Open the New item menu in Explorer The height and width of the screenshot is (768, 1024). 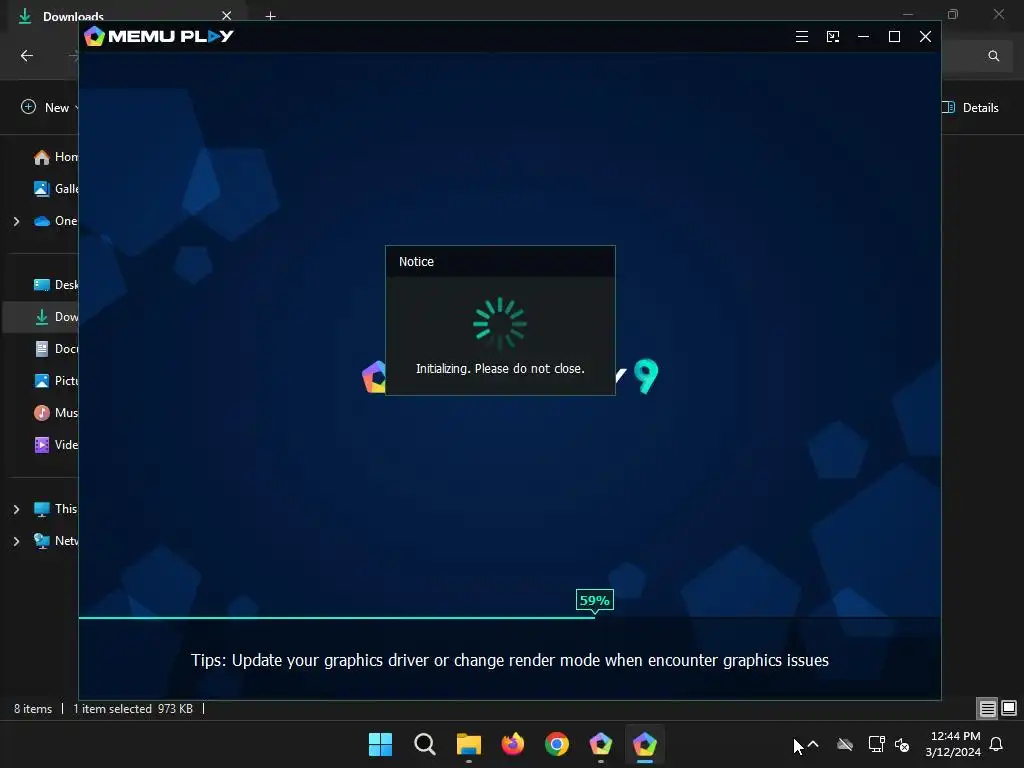[49, 107]
